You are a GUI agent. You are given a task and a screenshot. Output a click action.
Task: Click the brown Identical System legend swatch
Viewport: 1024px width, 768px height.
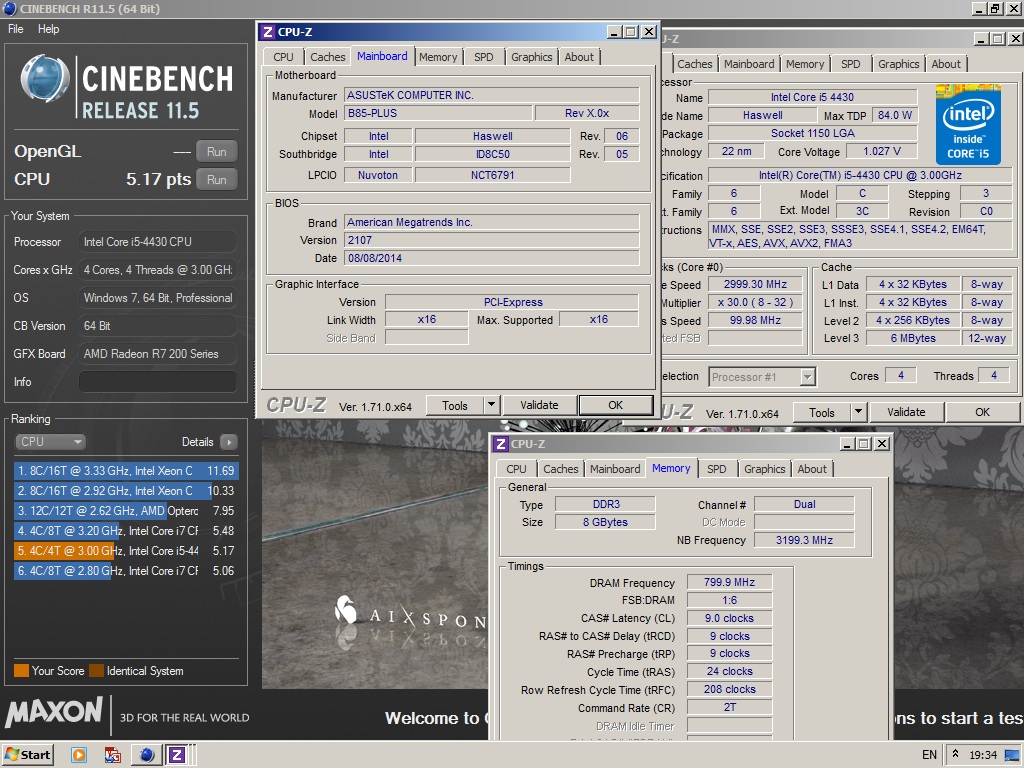pos(97,671)
